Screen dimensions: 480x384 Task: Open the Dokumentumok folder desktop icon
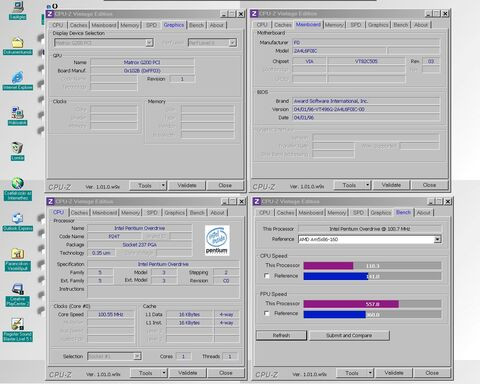tap(17, 45)
